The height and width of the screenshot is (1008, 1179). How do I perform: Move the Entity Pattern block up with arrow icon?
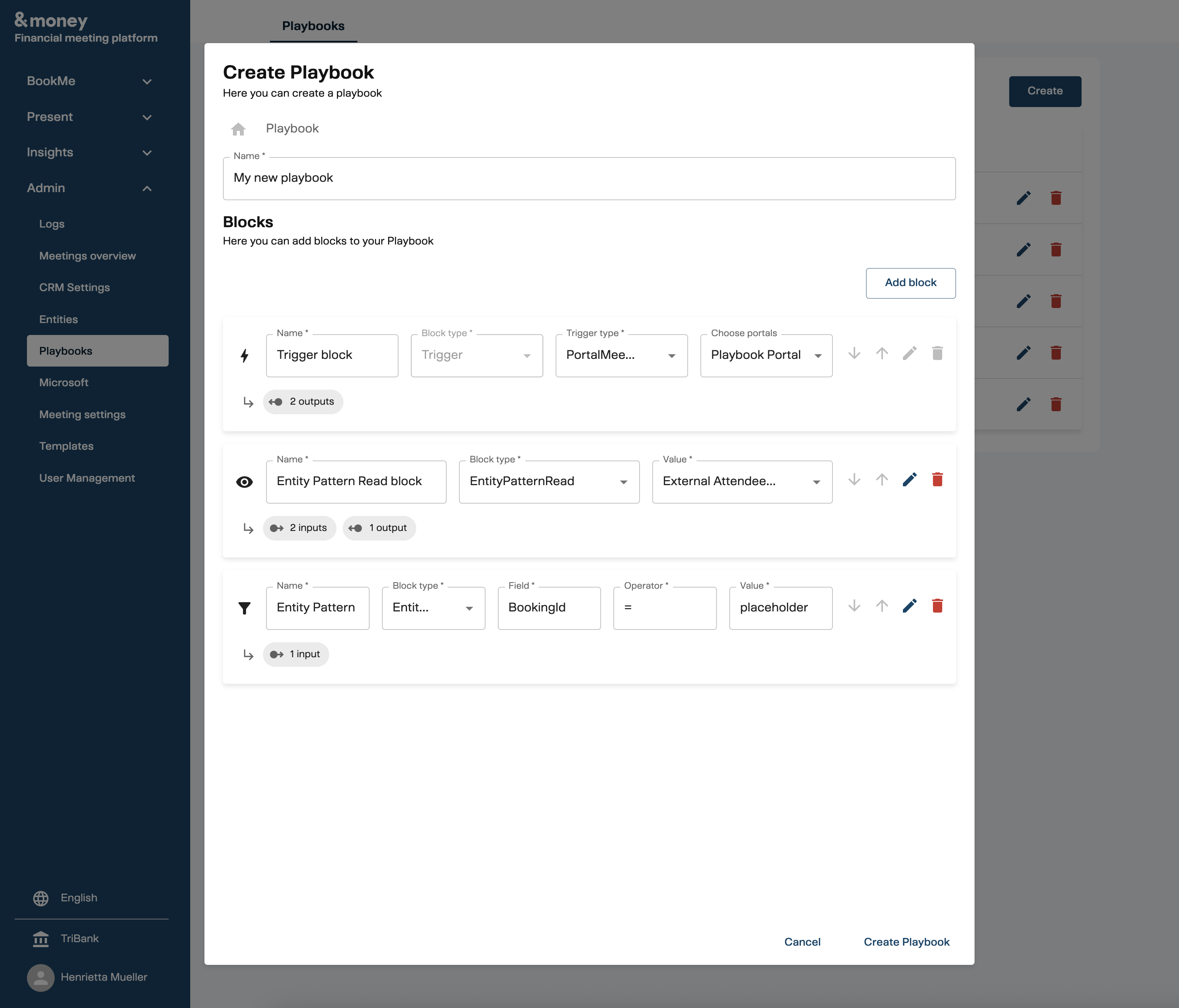(x=881, y=606)
